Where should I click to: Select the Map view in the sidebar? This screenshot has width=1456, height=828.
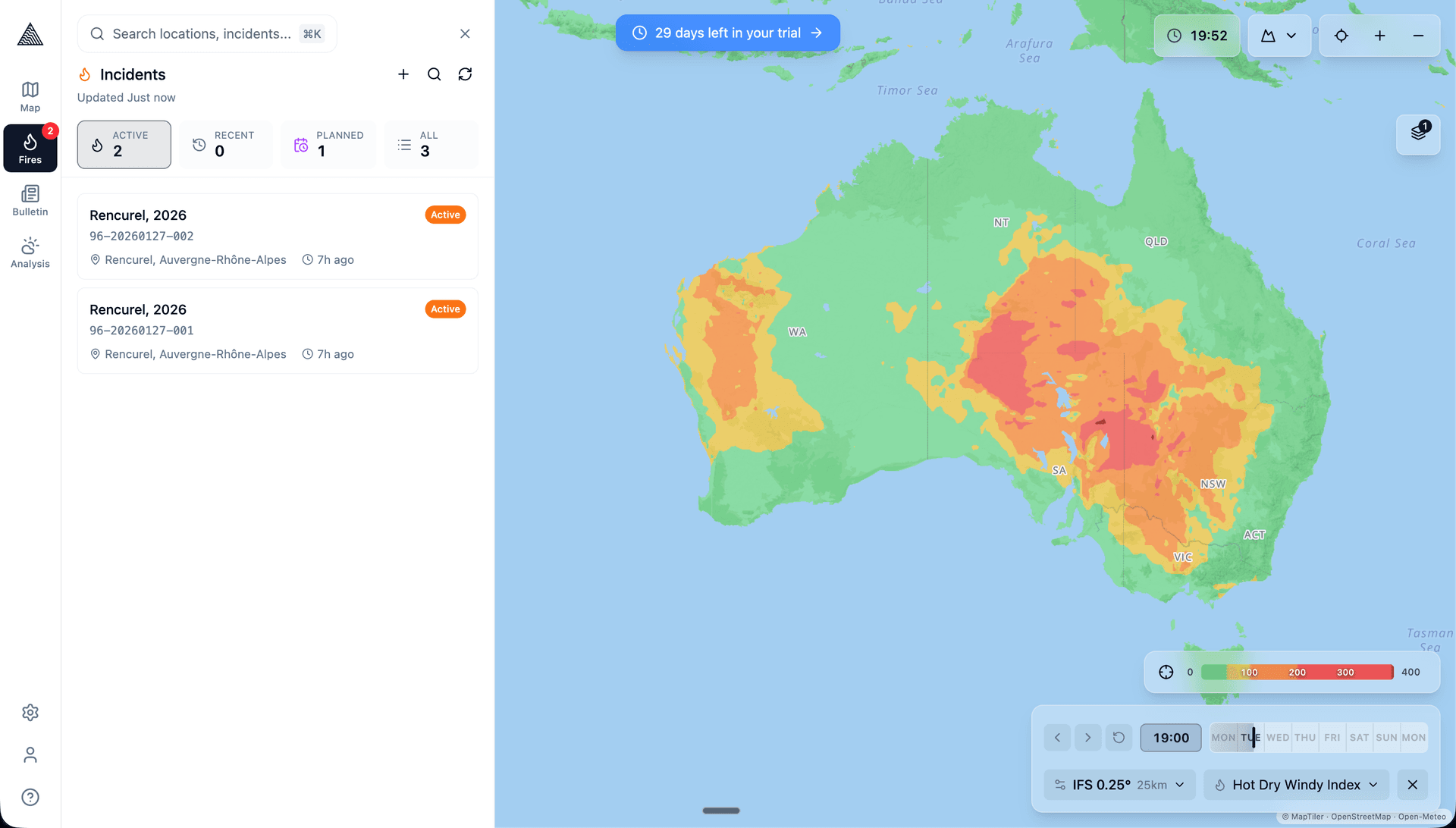pos(30,95)
